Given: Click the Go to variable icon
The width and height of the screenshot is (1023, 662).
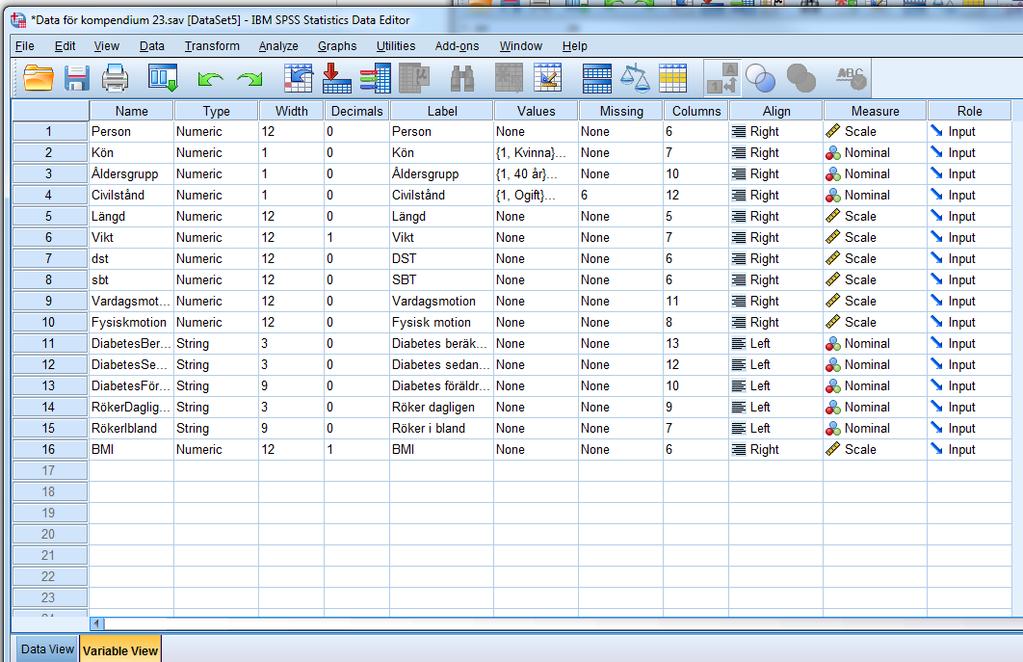Looking at the screenshot, I should click(337, 78).
